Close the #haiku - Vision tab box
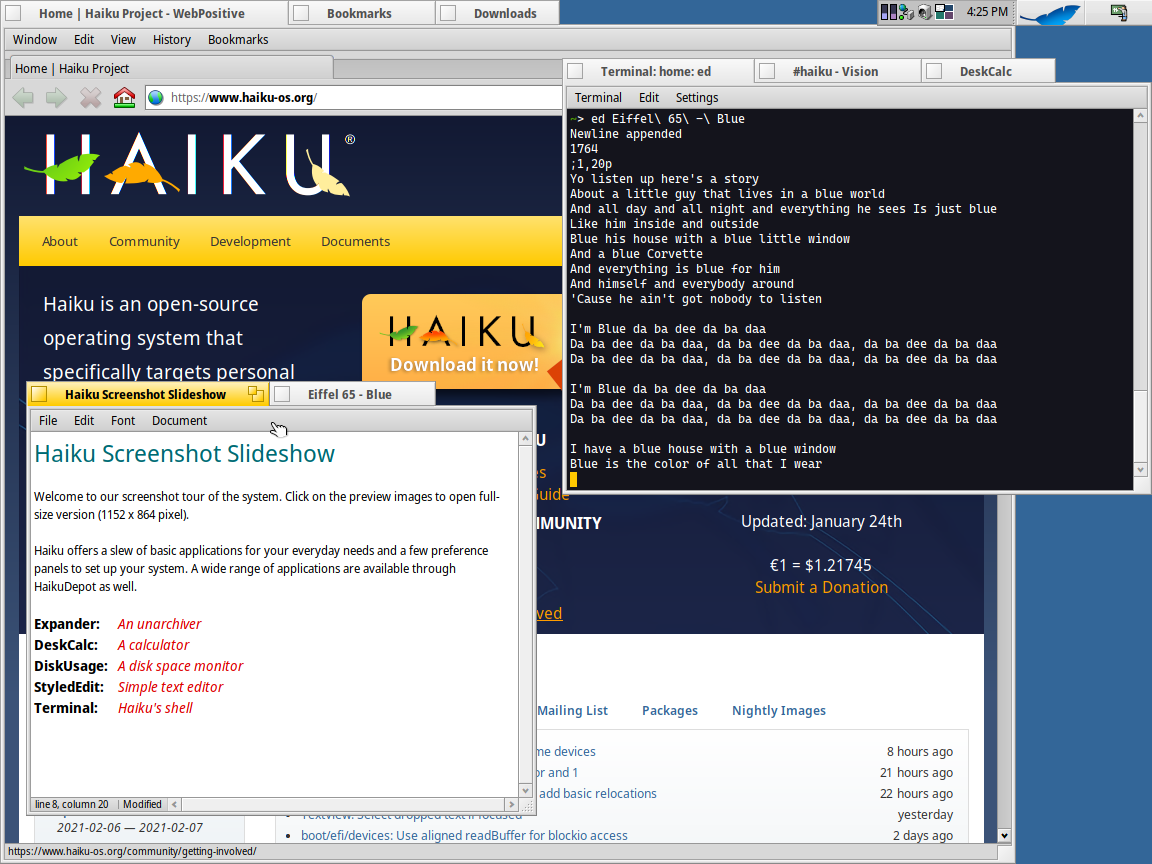The image size is (1152, 864). (767, 71)
